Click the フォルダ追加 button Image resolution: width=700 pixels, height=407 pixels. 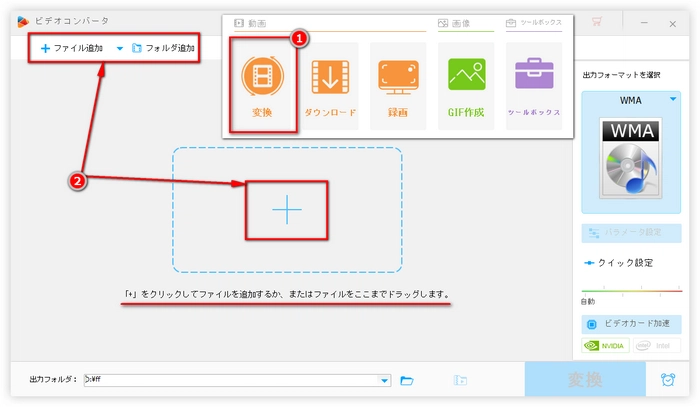pyautogui.click(x=164, y=48)
